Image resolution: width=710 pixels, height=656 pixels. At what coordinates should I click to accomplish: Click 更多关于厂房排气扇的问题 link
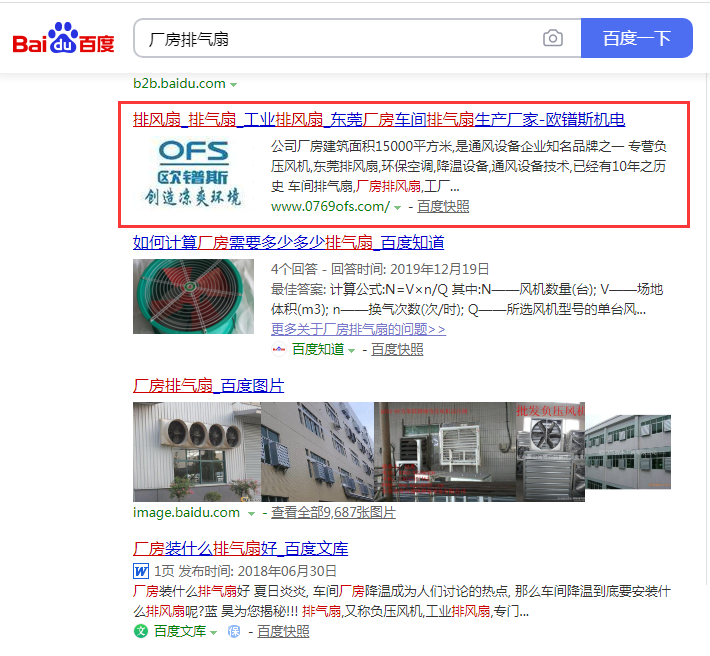click(358, 329)
